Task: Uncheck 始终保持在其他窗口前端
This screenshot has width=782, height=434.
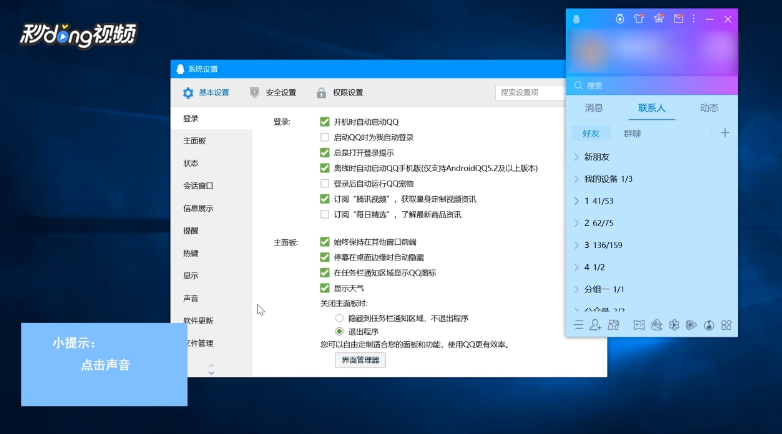Action: [x=325, y=242]
